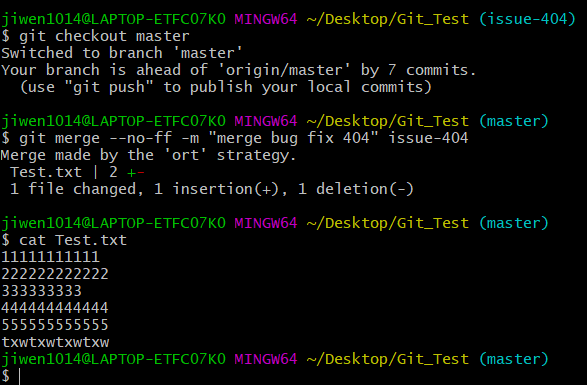Click the 555555555555 output line

(x=55, y=325)
